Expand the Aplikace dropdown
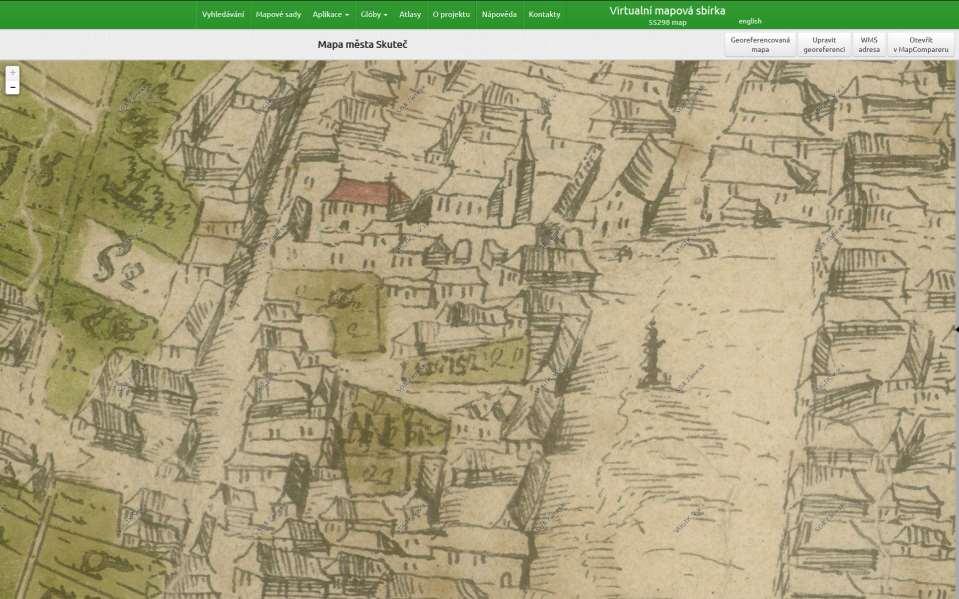959x599 pixels. 330,14
